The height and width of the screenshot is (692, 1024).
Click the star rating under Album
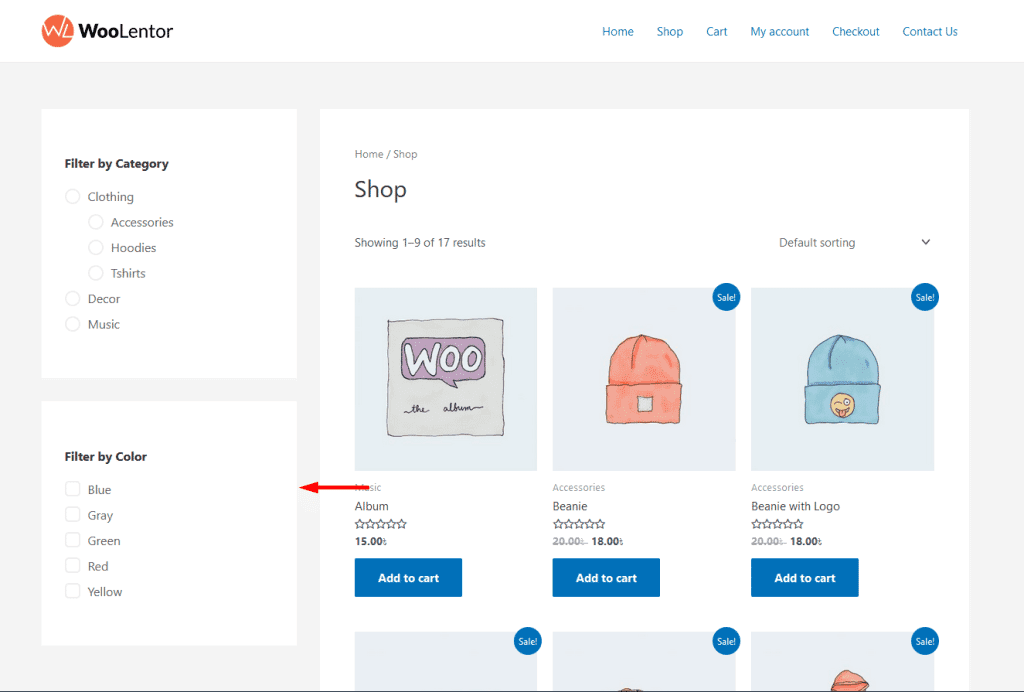point(381,524)
